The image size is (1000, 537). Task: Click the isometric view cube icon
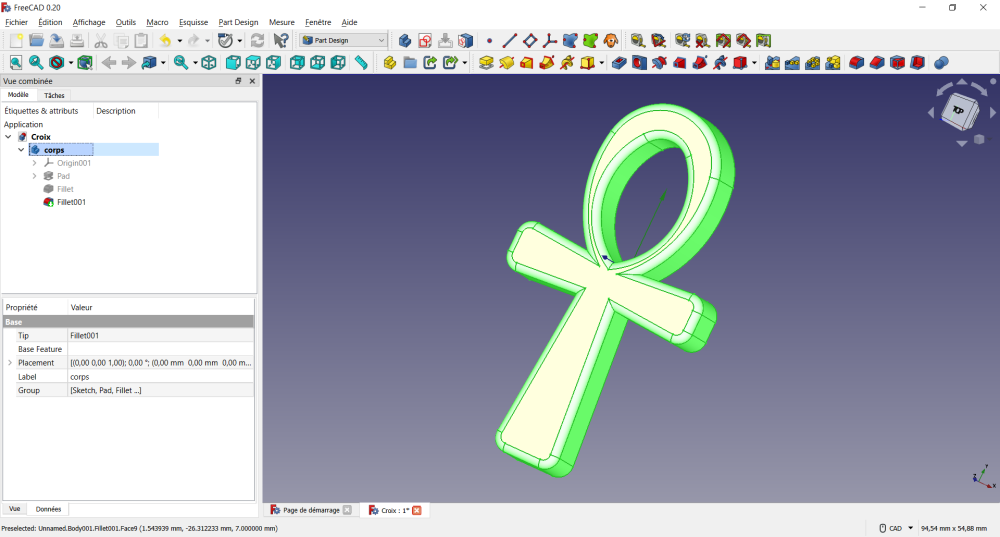point(209,62)
